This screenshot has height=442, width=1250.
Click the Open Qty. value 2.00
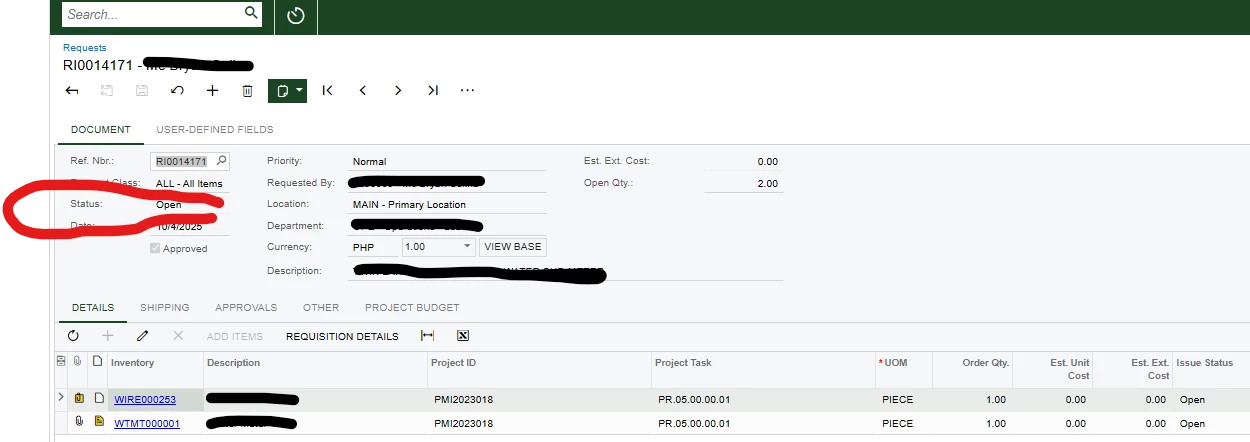(x=767, y=183)
